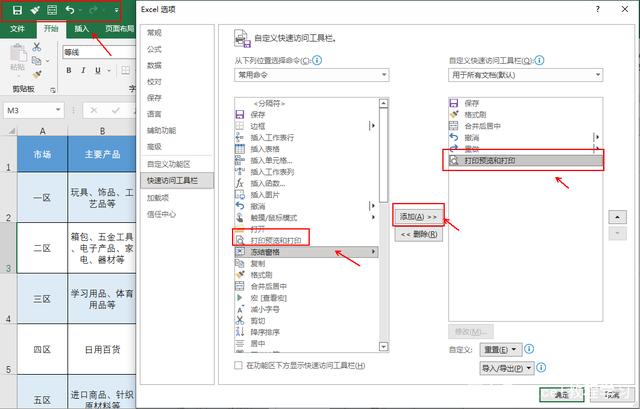
Task: Click the ? help button in the dialog title bar
Action: pos(598,9)
